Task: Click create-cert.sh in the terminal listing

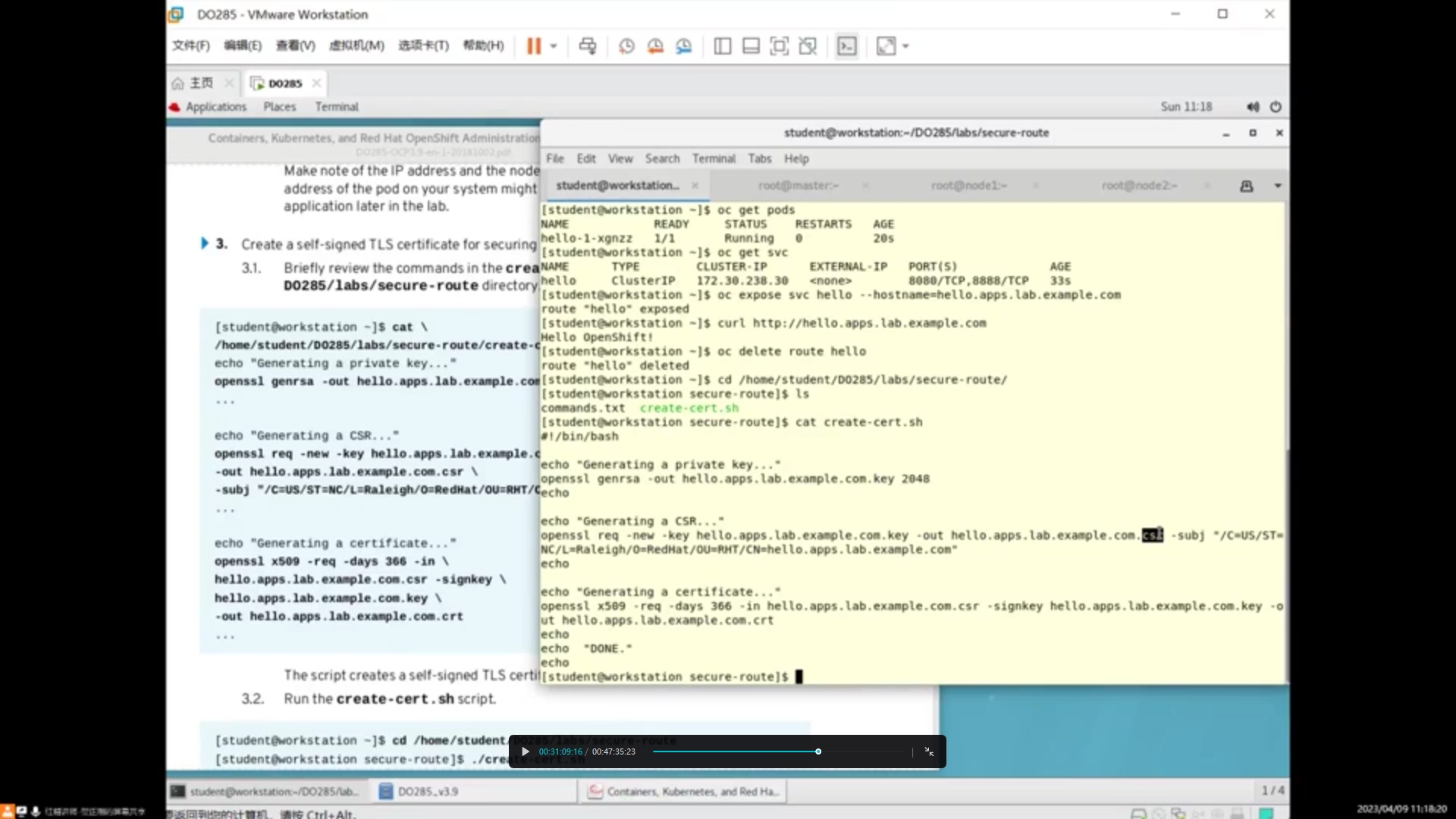Action: pos(689,408)
